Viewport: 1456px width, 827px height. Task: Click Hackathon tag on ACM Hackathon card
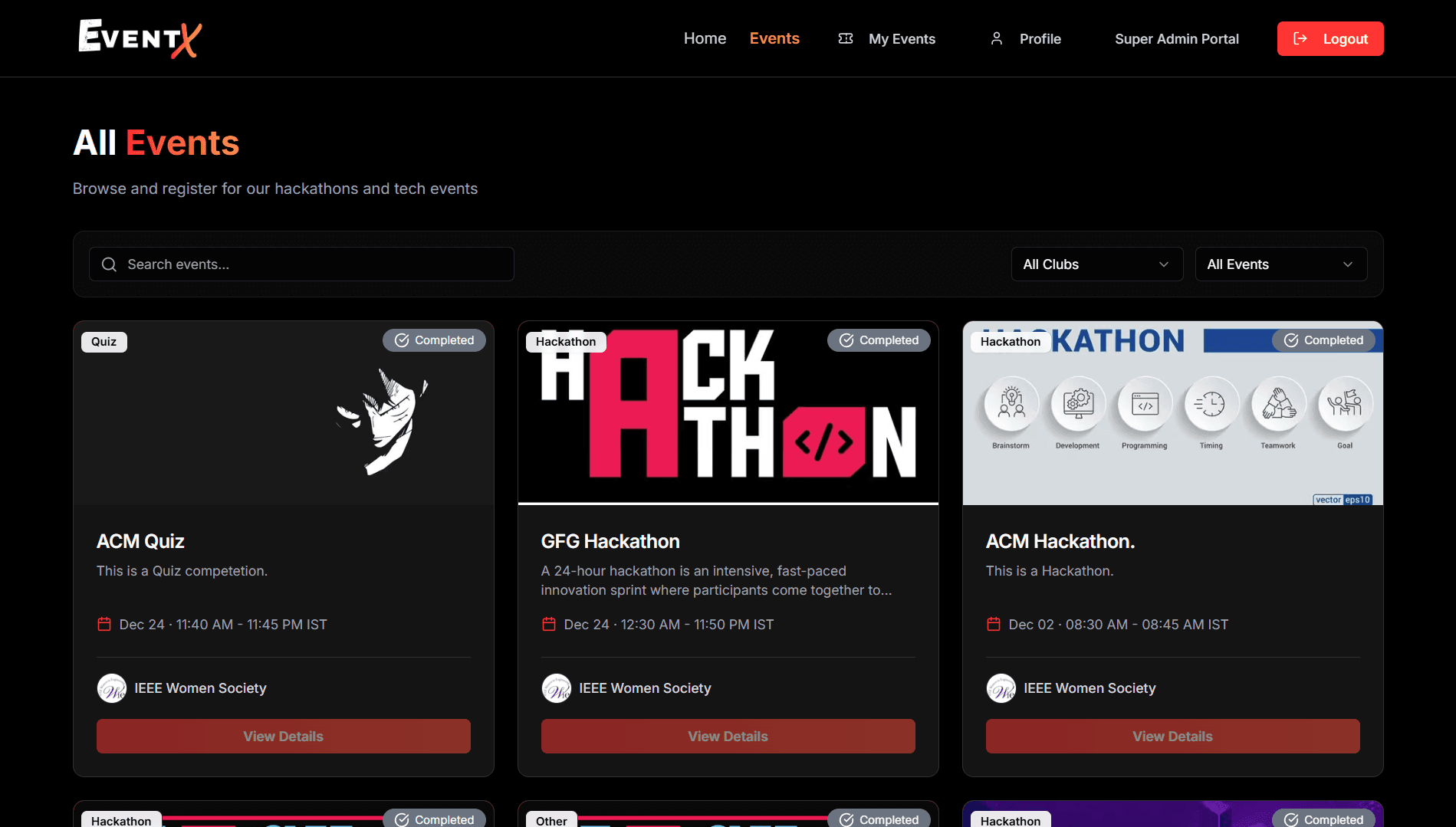pos(1011,342)
